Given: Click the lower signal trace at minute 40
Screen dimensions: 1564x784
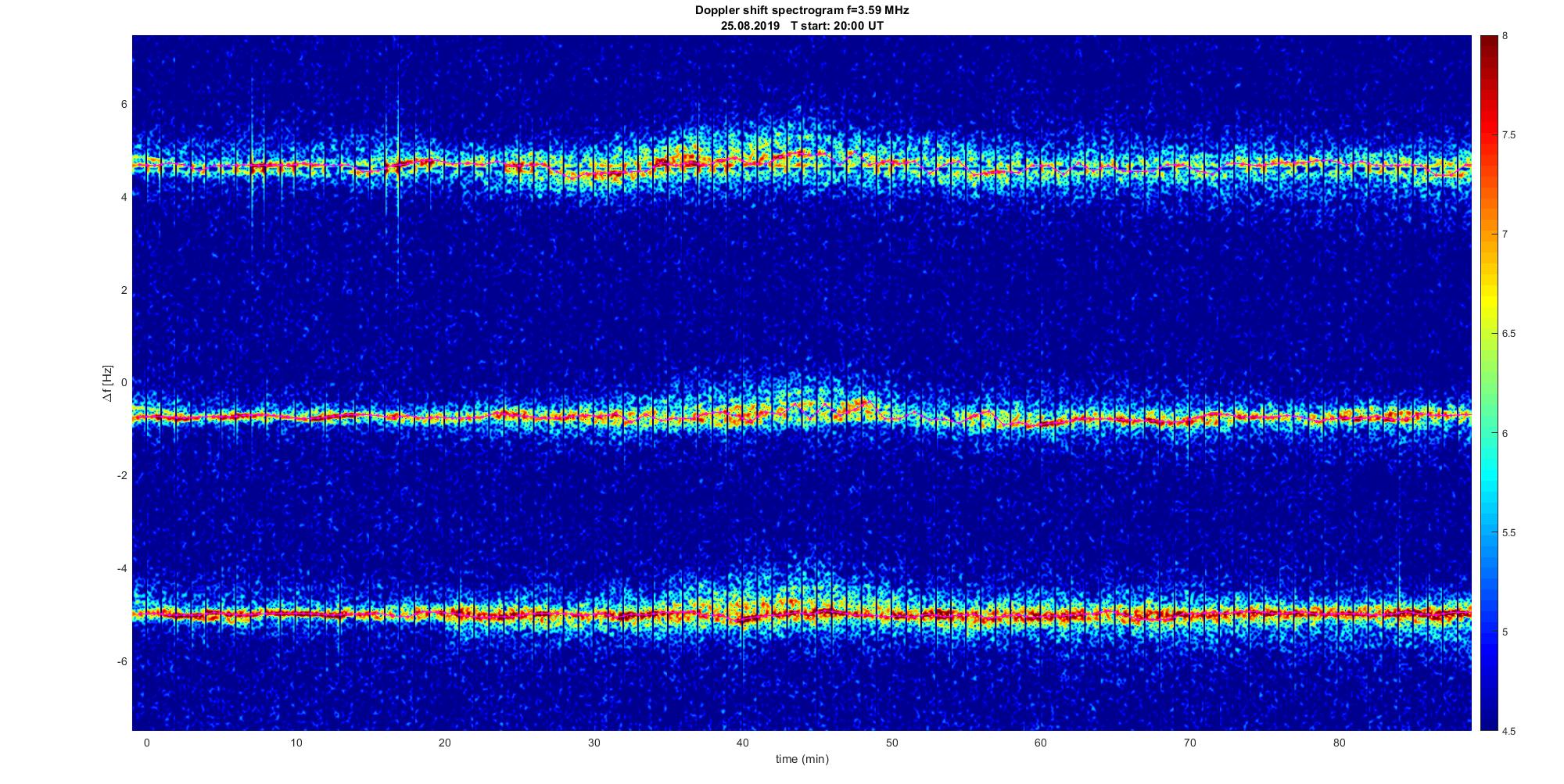Looking at the screenshot, I should pos(743,619).
